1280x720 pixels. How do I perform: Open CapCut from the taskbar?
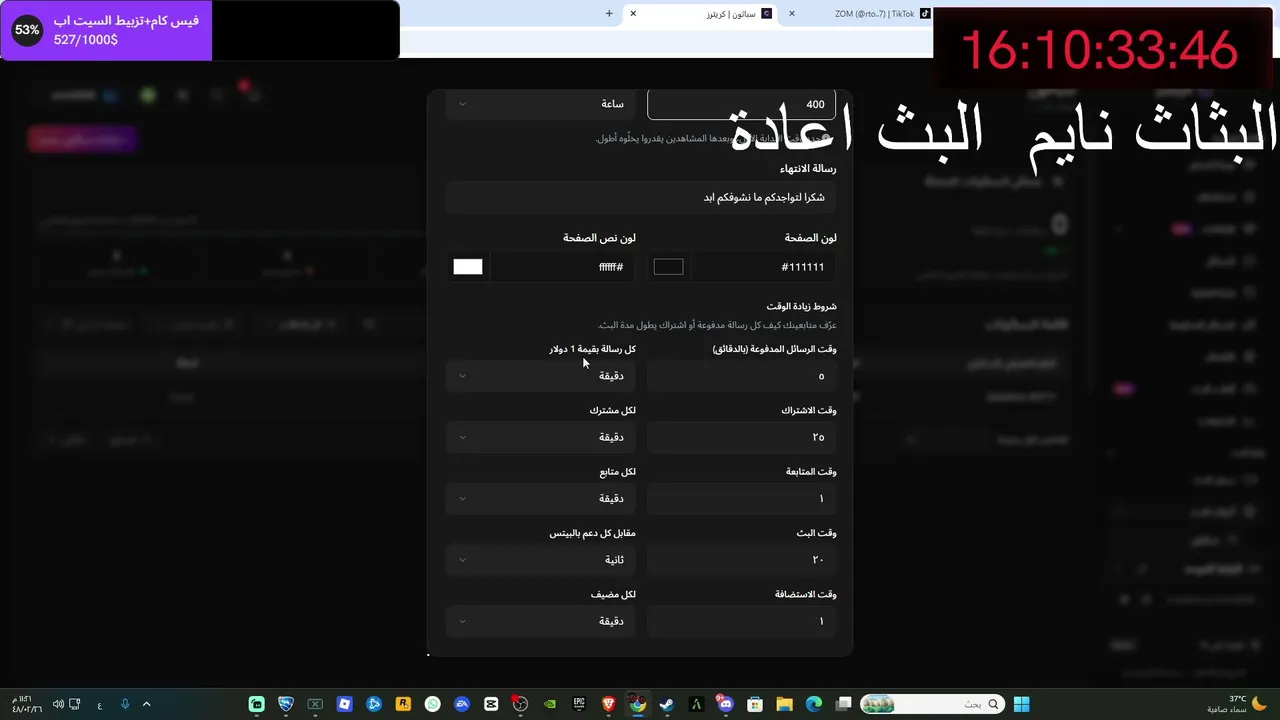(x=491, y=704)
